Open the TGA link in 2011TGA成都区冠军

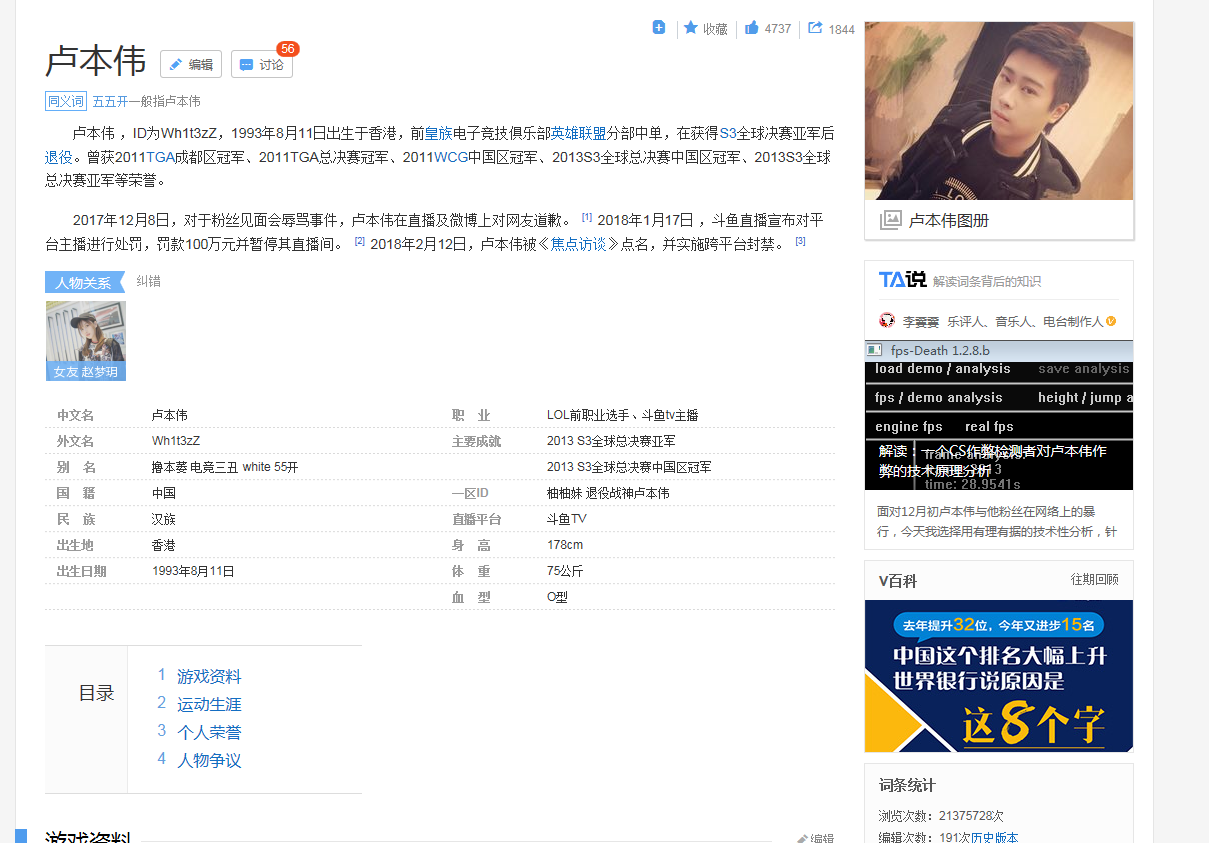pos(160,157)
